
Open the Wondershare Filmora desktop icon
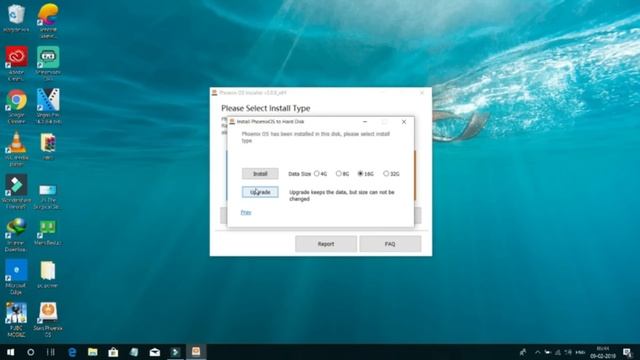(16, 191)
